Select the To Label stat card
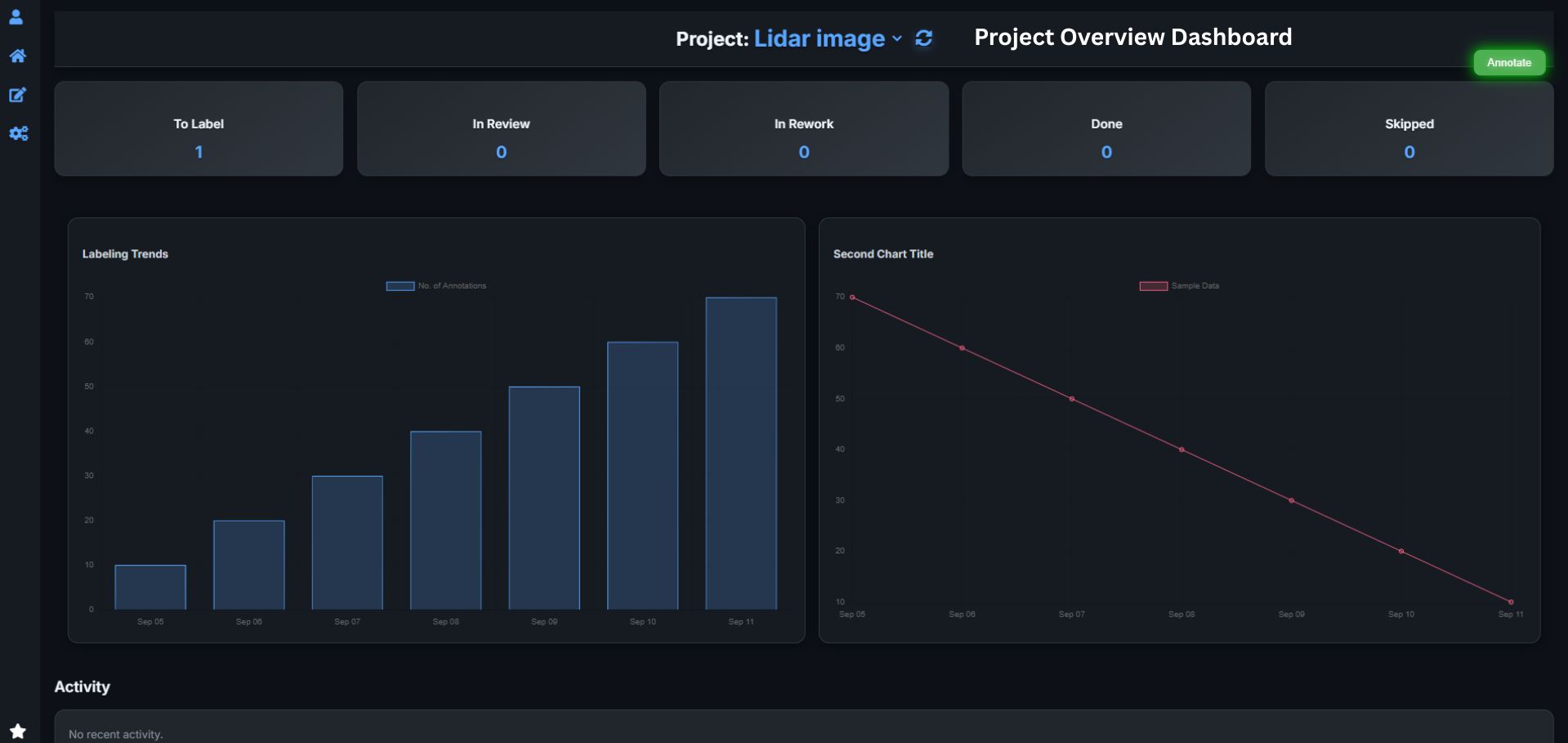Screen dimensions: 1568x743 [199, 128]
